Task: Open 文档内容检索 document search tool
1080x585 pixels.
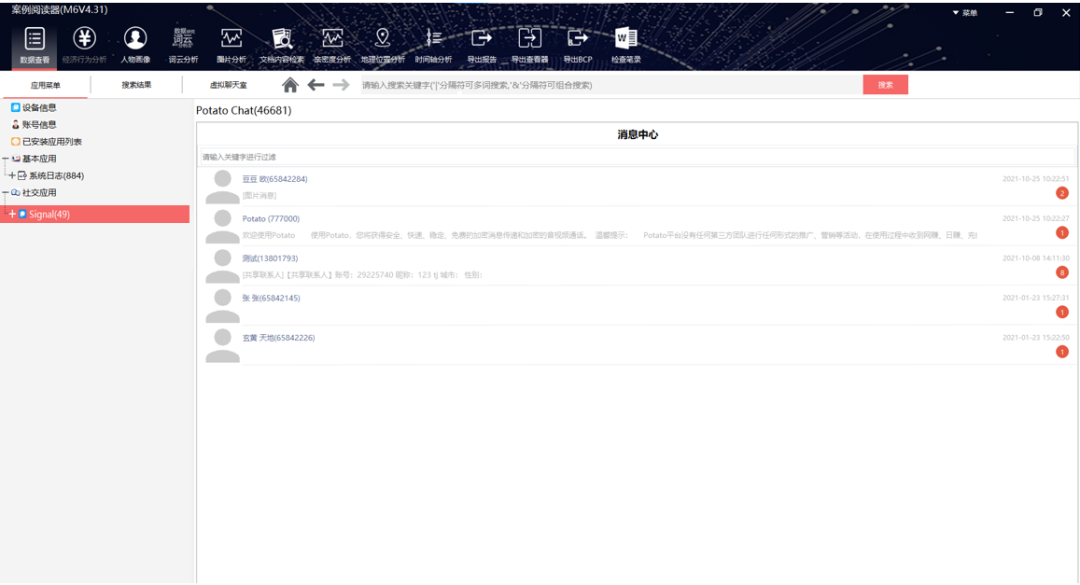Action: (x=282, y=45)
